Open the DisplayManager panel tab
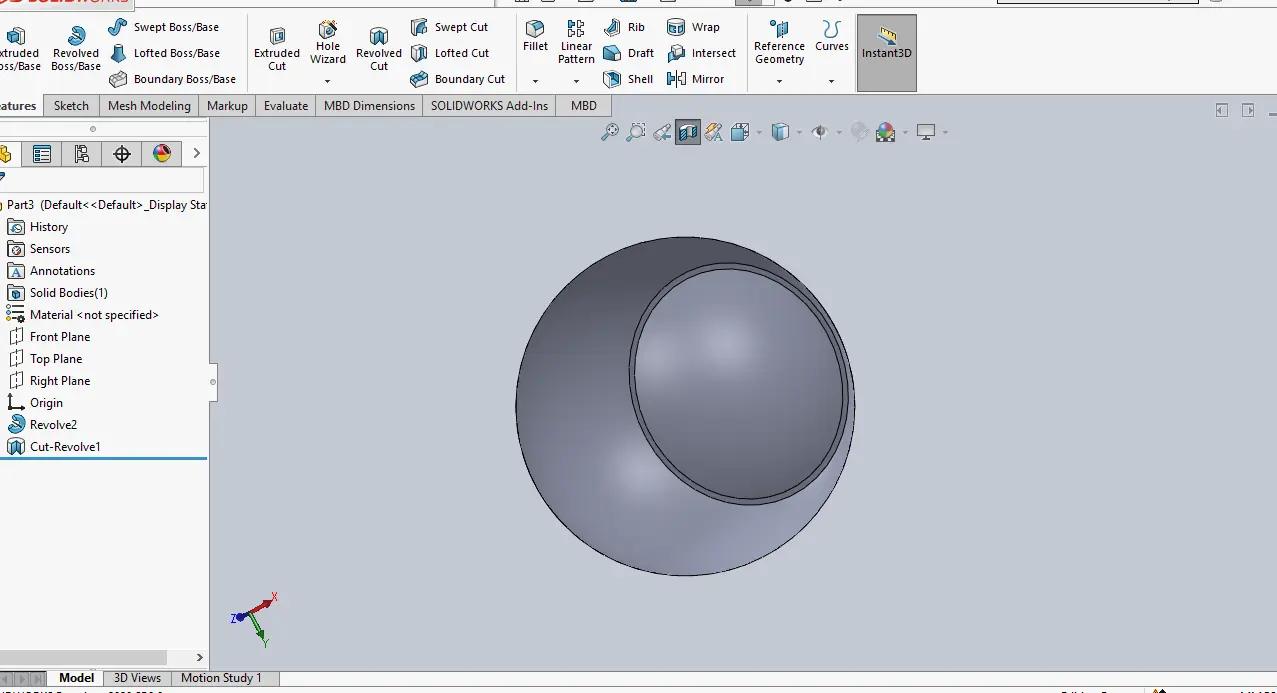Image resolution: width=1277 pixels, height=693 pixels. pos(162,154)
